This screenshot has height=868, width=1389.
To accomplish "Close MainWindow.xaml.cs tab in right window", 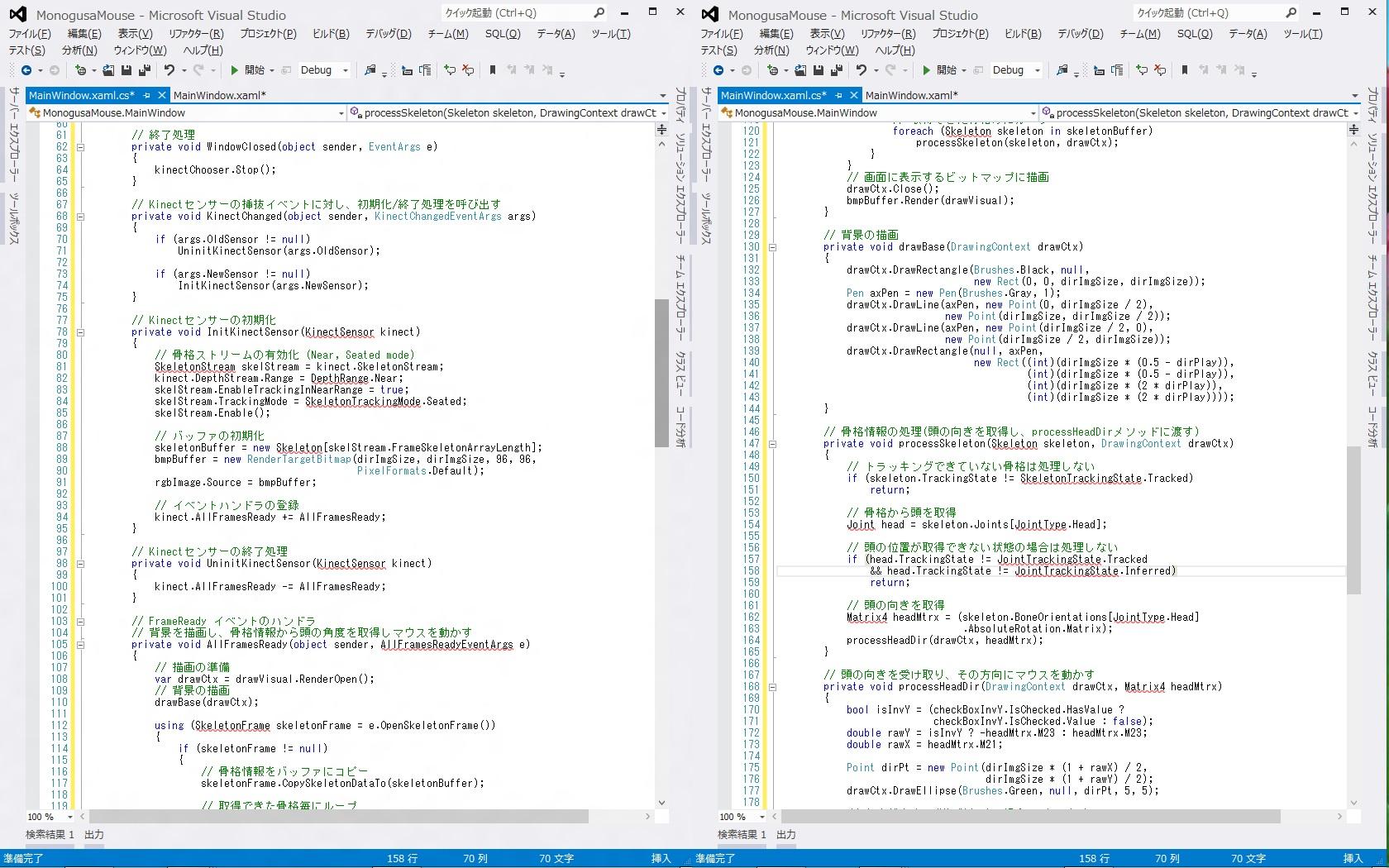I will point(854,95).
